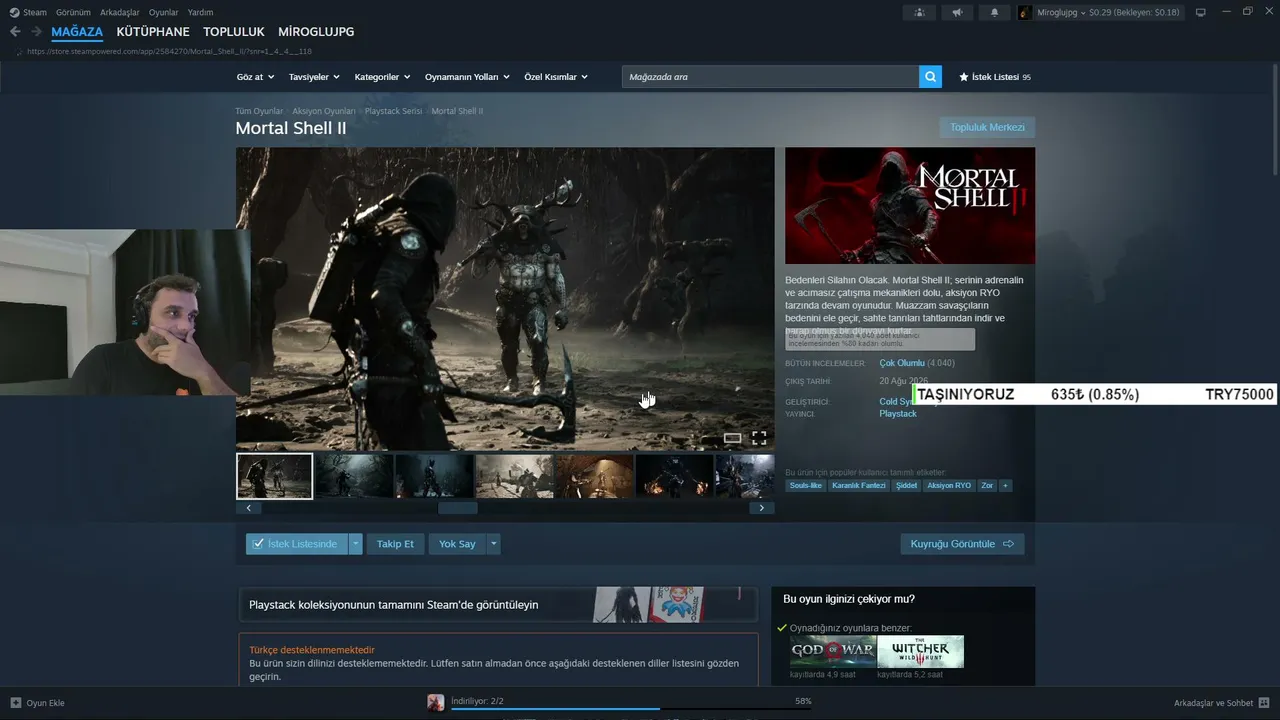1280x720 pixels.
Task: Open the downloading game icon in the bottom bar
Action: tap(436, 703)
